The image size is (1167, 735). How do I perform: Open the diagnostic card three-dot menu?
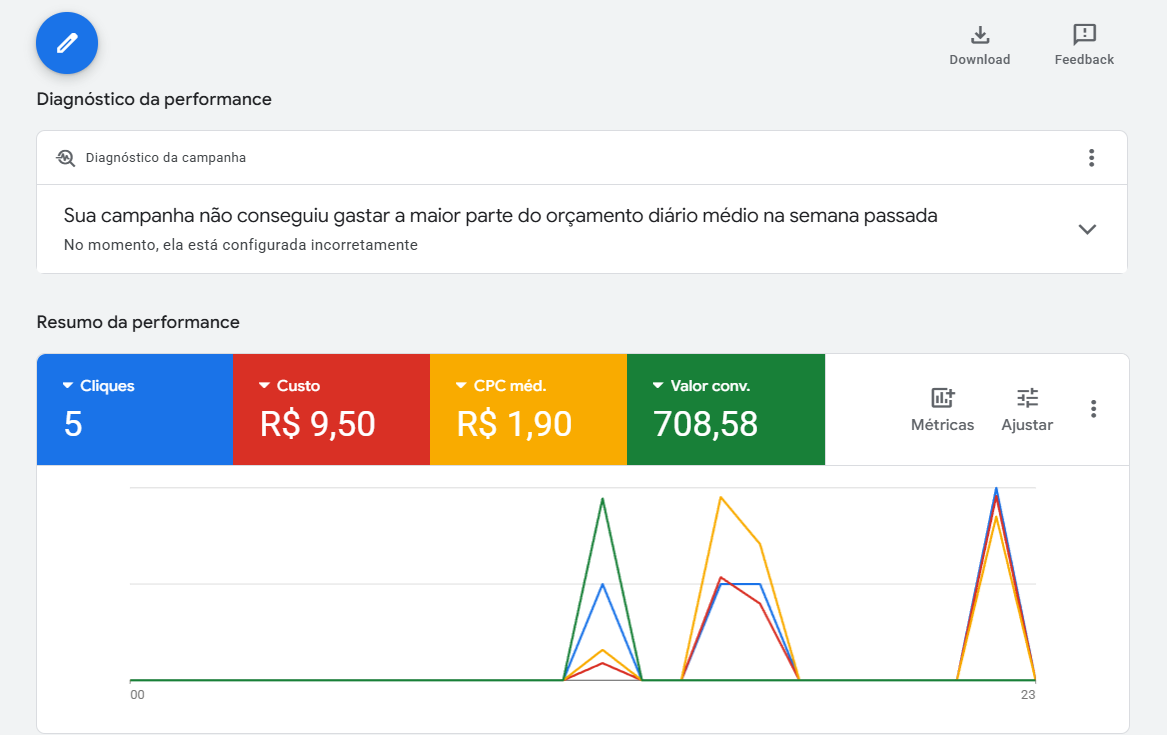tap(1091, 158)
